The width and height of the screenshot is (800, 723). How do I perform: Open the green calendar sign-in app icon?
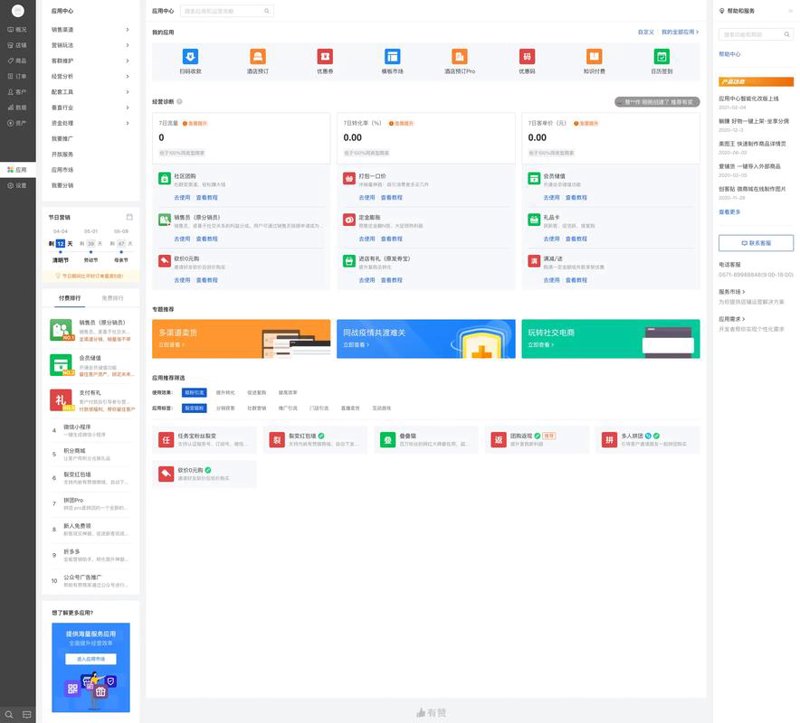click(x=661, y=57)
